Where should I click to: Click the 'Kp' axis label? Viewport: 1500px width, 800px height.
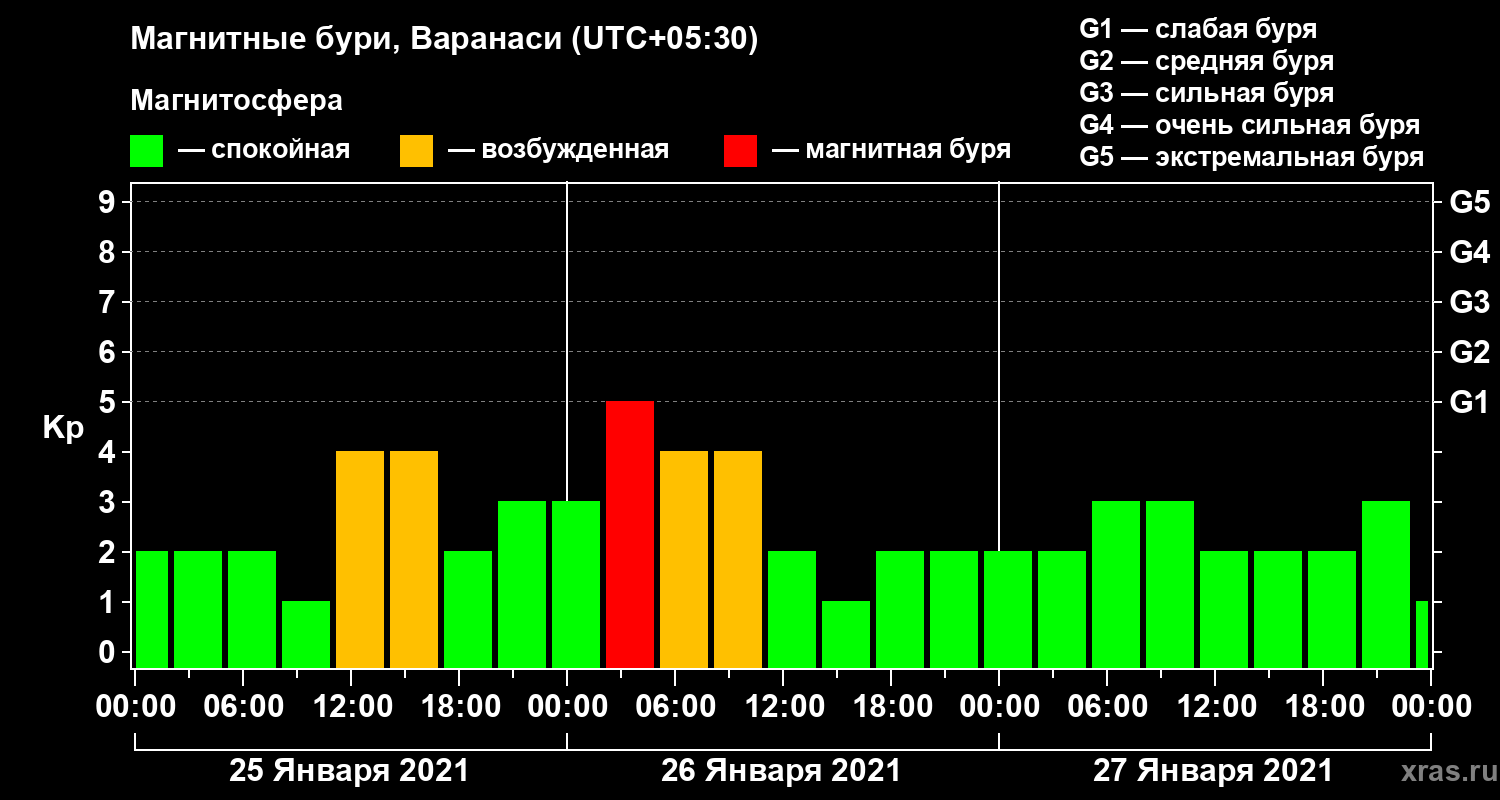coord(63,428)
